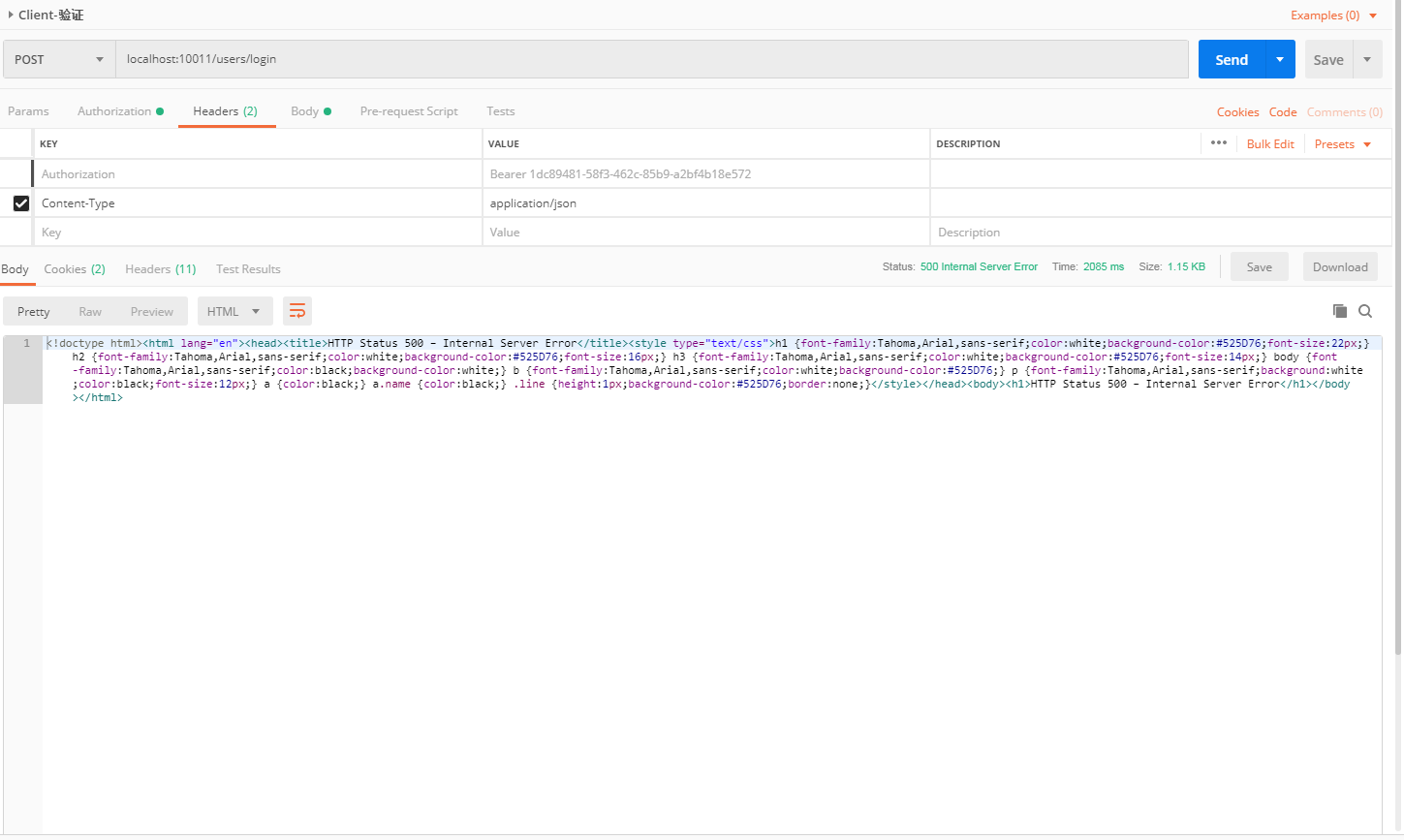The height and width of the screenshot is (840, 1404).
Task: Open the POST method dropdown
Action: point(59,59)
